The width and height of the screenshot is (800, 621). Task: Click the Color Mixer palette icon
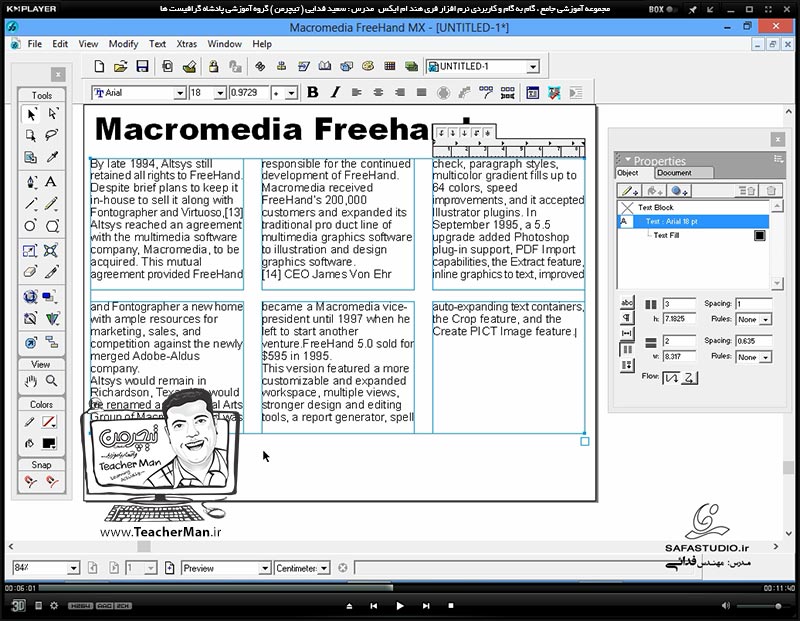click(x=368, y=66)
